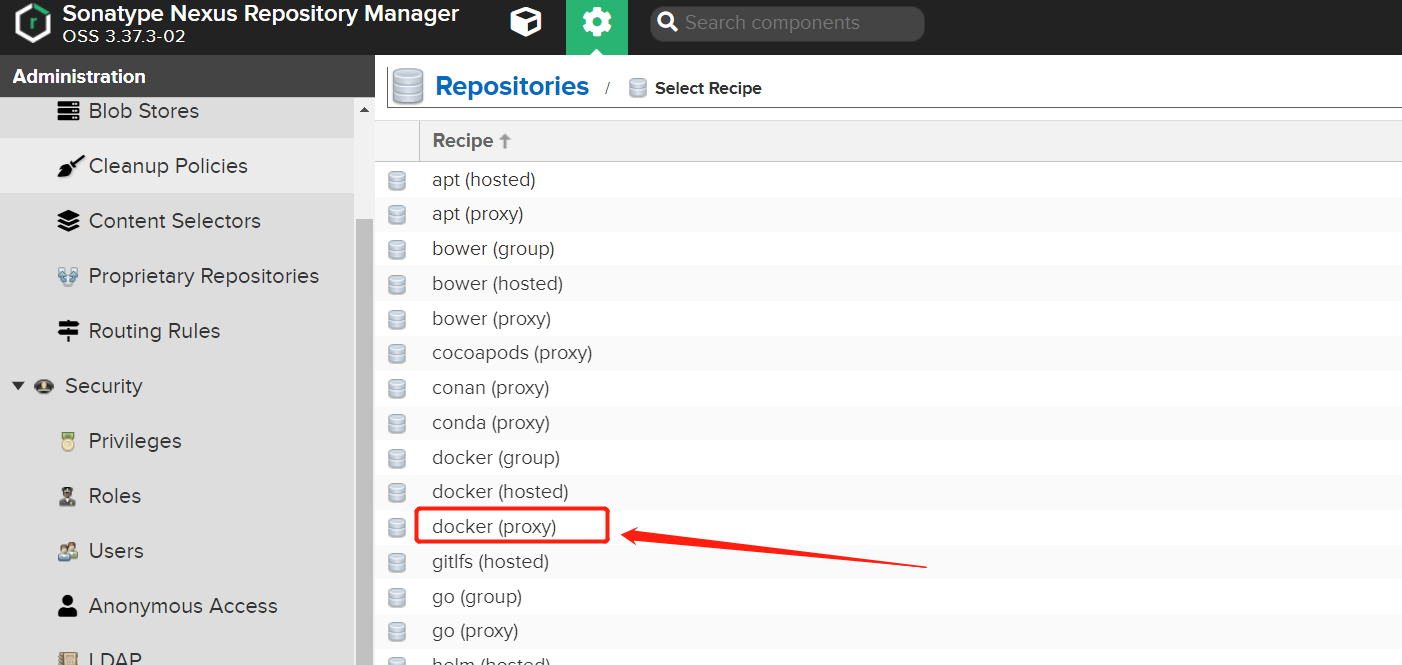Select the conan (proxy) recipe
Screen dimensions: 1402x665
click(x=490, y=388)
